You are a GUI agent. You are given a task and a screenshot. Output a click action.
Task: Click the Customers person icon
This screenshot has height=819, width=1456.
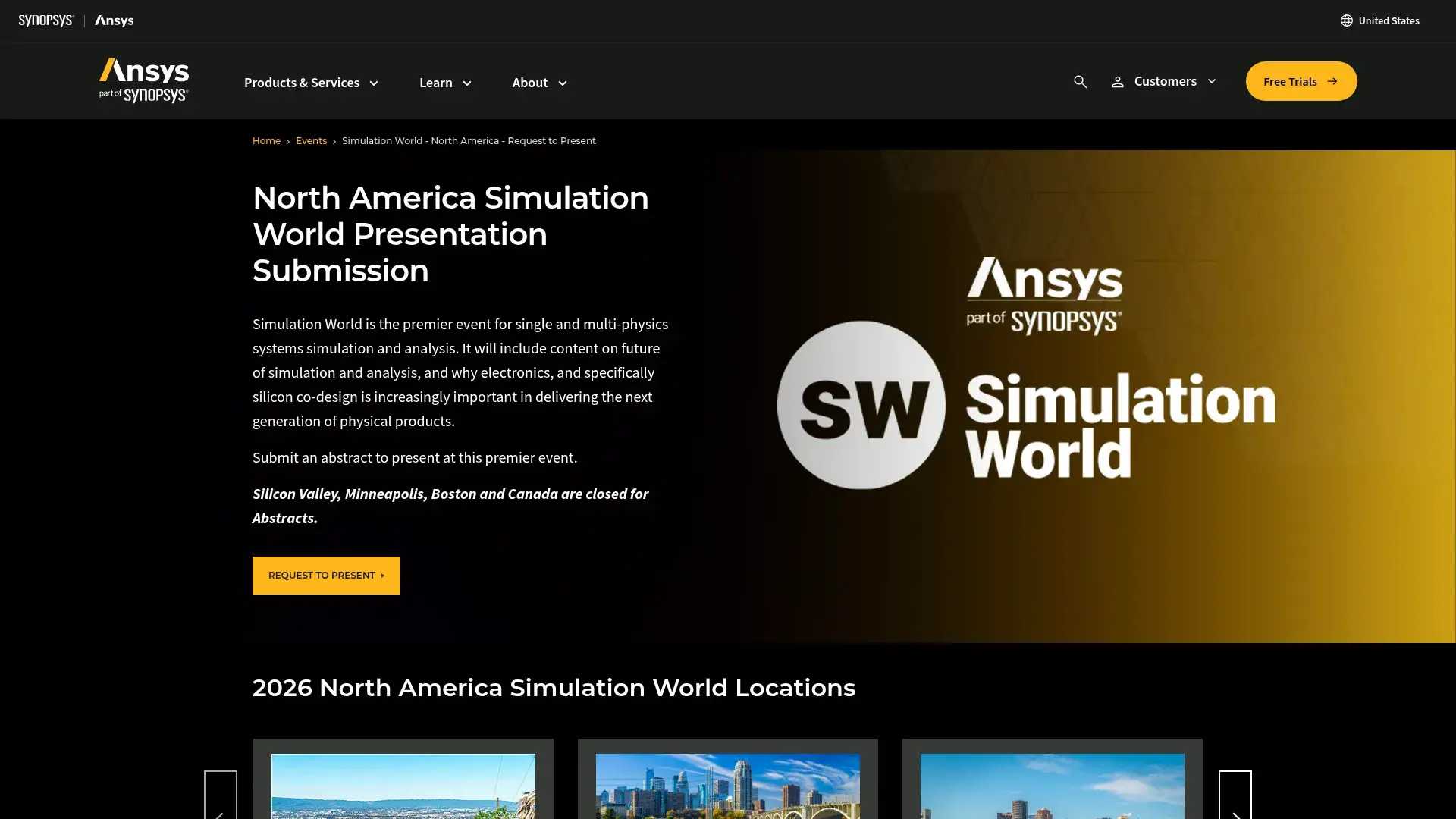click(1118, 82)
